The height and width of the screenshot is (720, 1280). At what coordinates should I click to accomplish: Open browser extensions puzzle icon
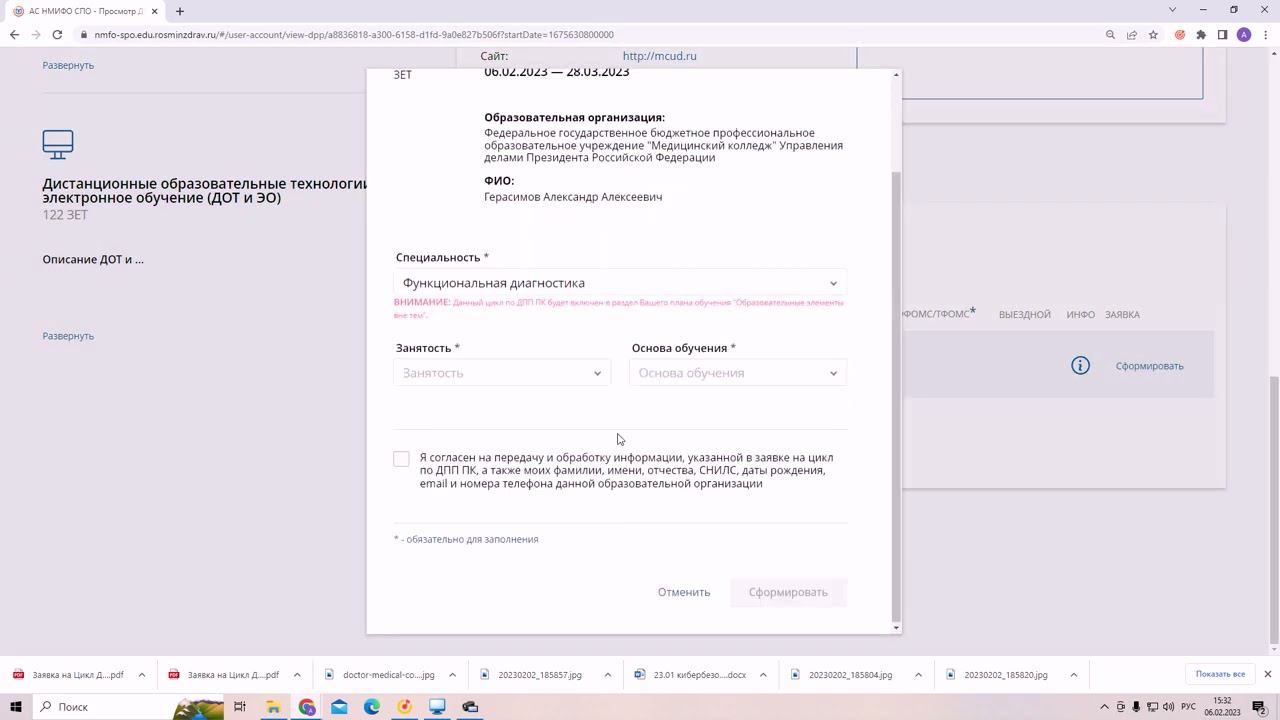[x=1201, y=34]
